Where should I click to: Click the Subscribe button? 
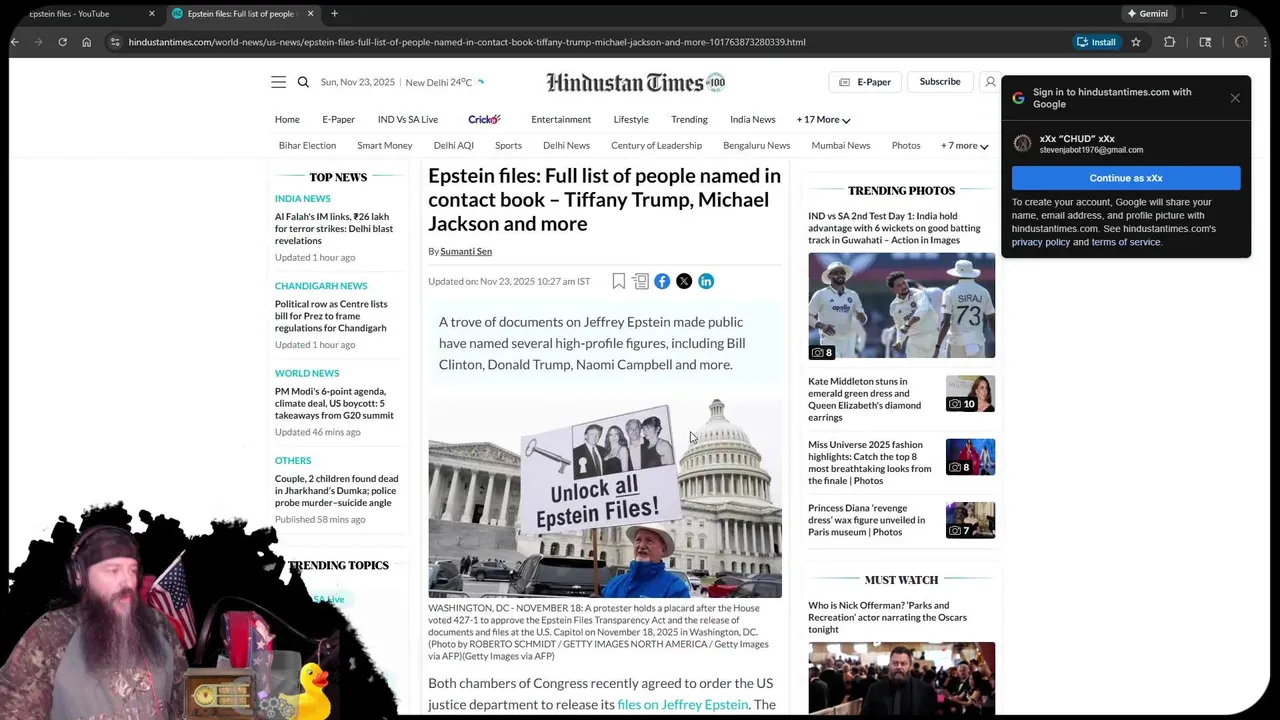[x=940, y=82]
